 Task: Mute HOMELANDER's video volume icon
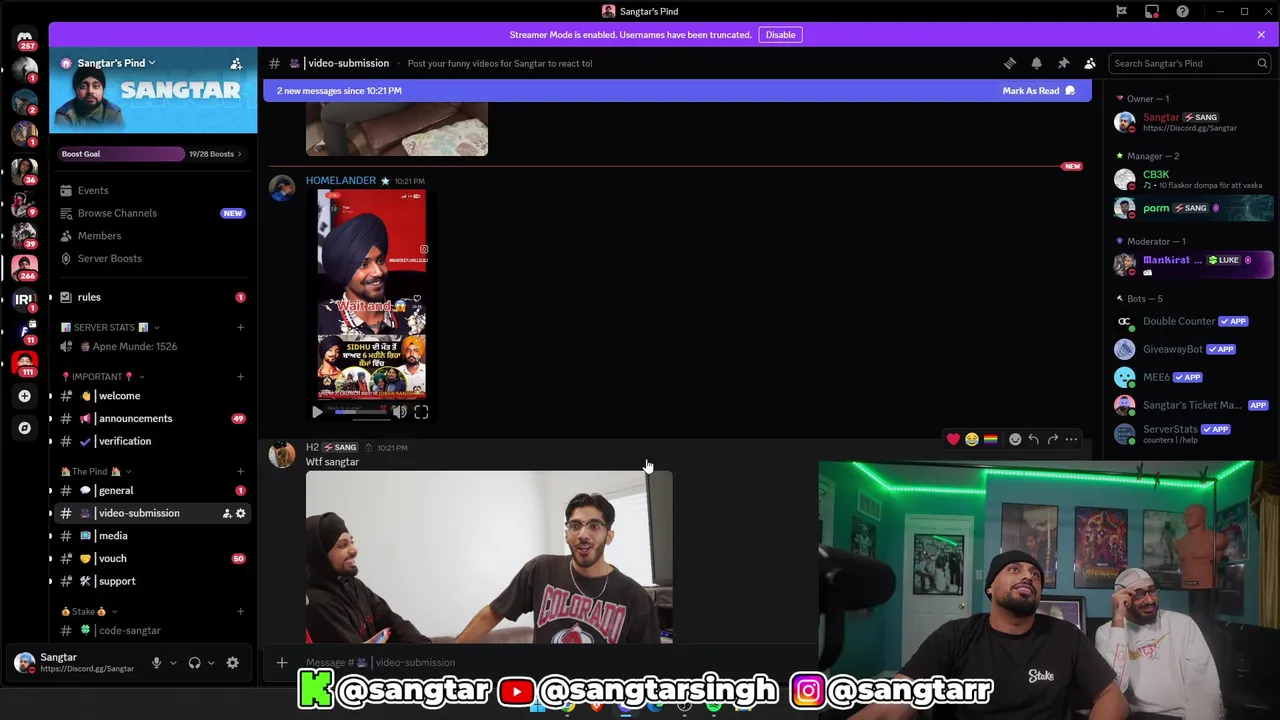(399, 412)
